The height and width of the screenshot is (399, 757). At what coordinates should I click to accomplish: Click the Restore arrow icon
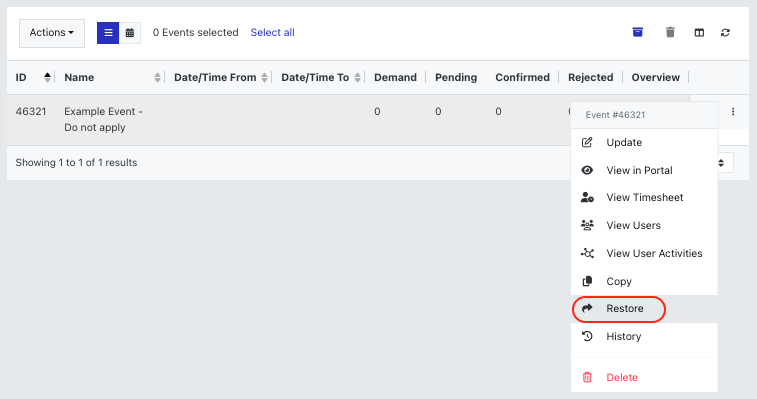click(587, 308)
